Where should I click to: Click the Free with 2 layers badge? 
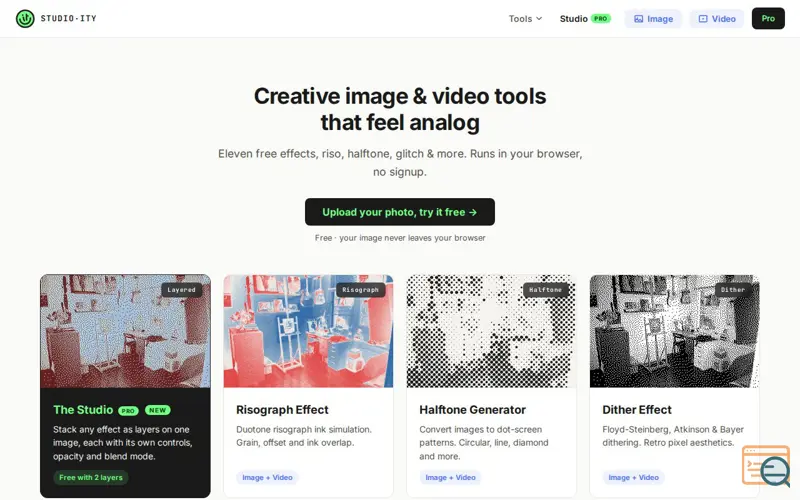point(91,478)
